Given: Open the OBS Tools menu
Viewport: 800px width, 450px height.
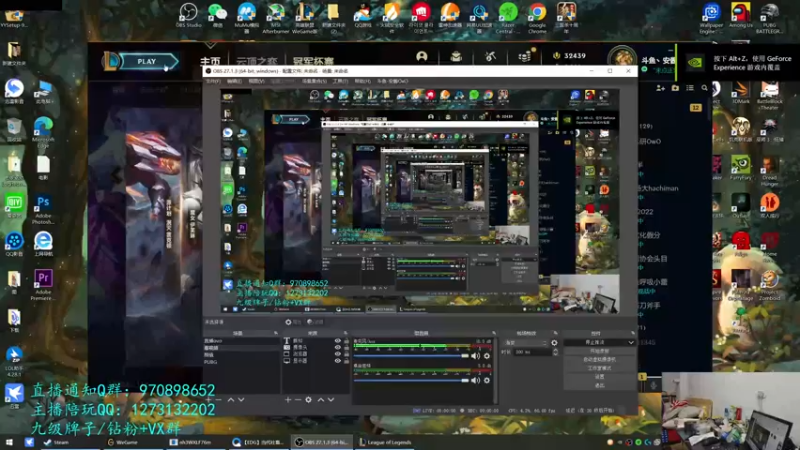Looking at the screenshot, I should tap(340, 81).
